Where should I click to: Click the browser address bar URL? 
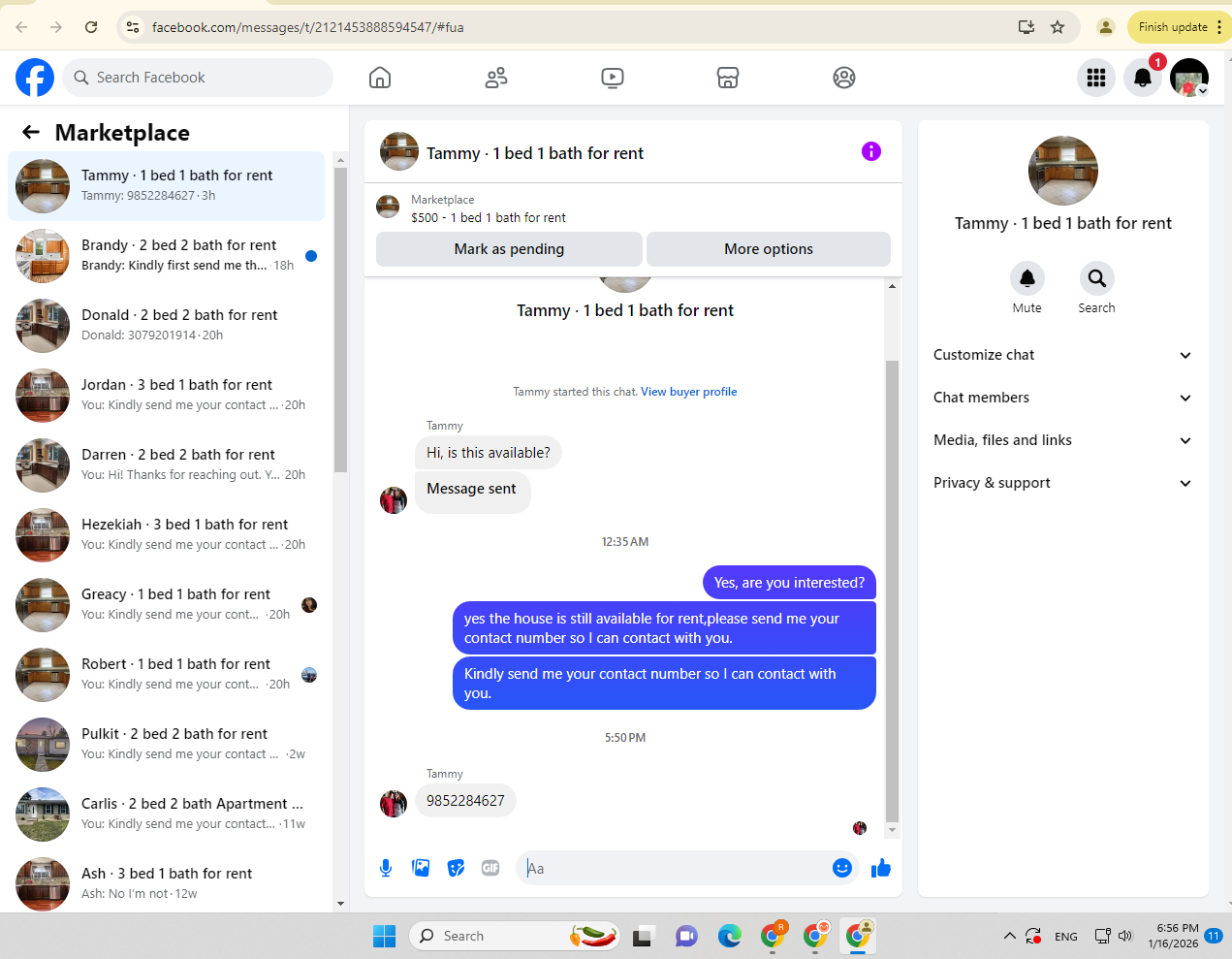[x=308, y=27]
